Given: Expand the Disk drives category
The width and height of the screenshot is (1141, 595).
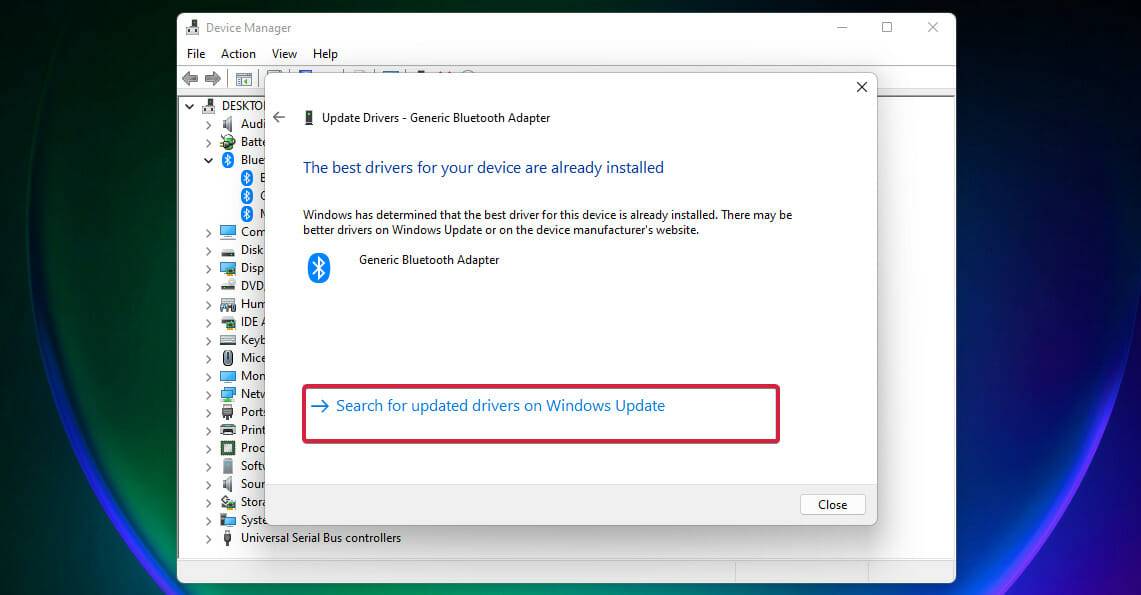Looking at the screenshot, I should tap(207, 250).
